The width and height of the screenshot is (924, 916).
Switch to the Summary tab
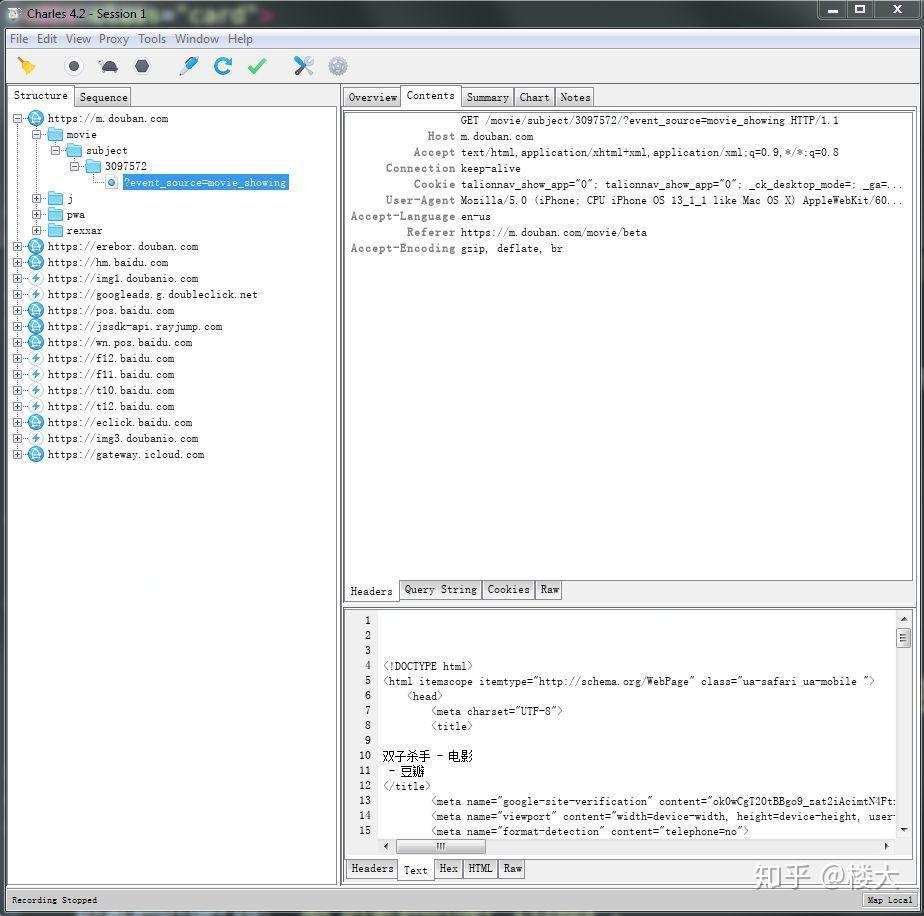point(487,97)
